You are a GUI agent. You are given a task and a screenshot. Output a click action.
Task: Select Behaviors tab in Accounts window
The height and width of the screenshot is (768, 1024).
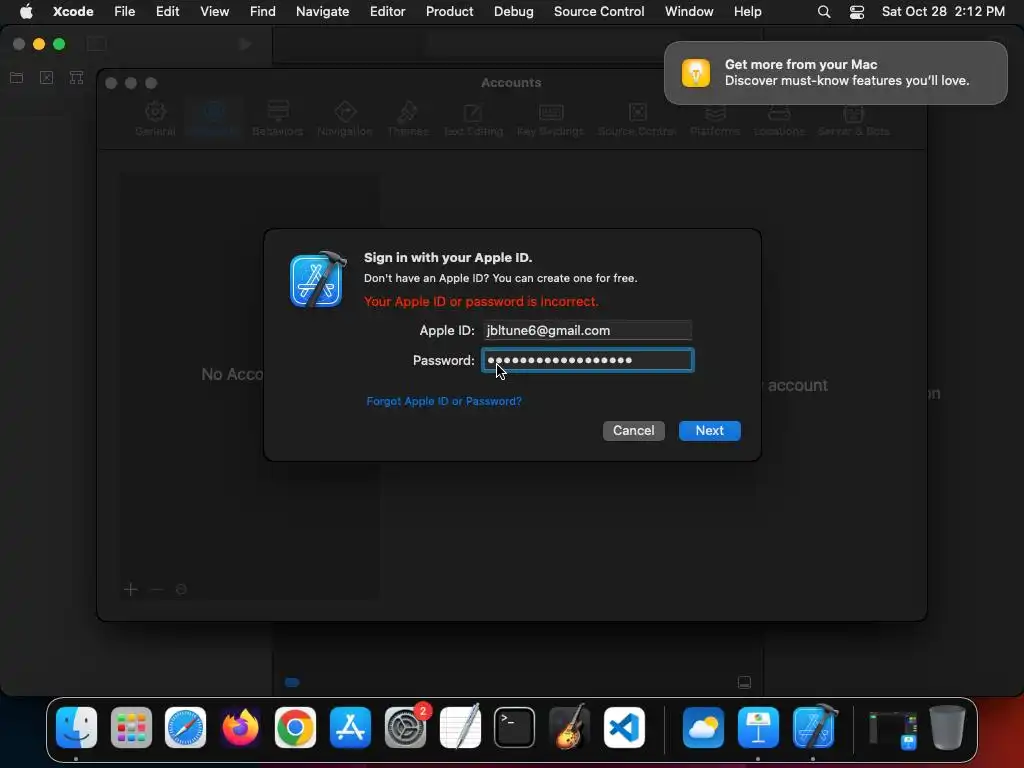278,119
